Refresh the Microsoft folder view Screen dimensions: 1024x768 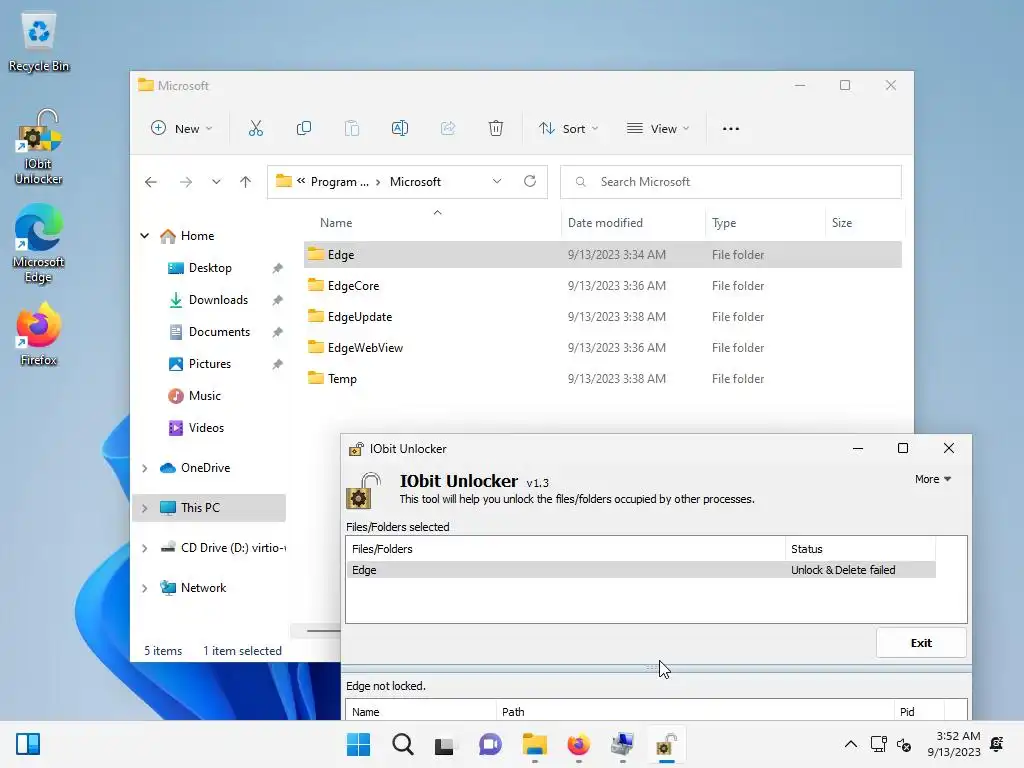click(x=530, y=182)
